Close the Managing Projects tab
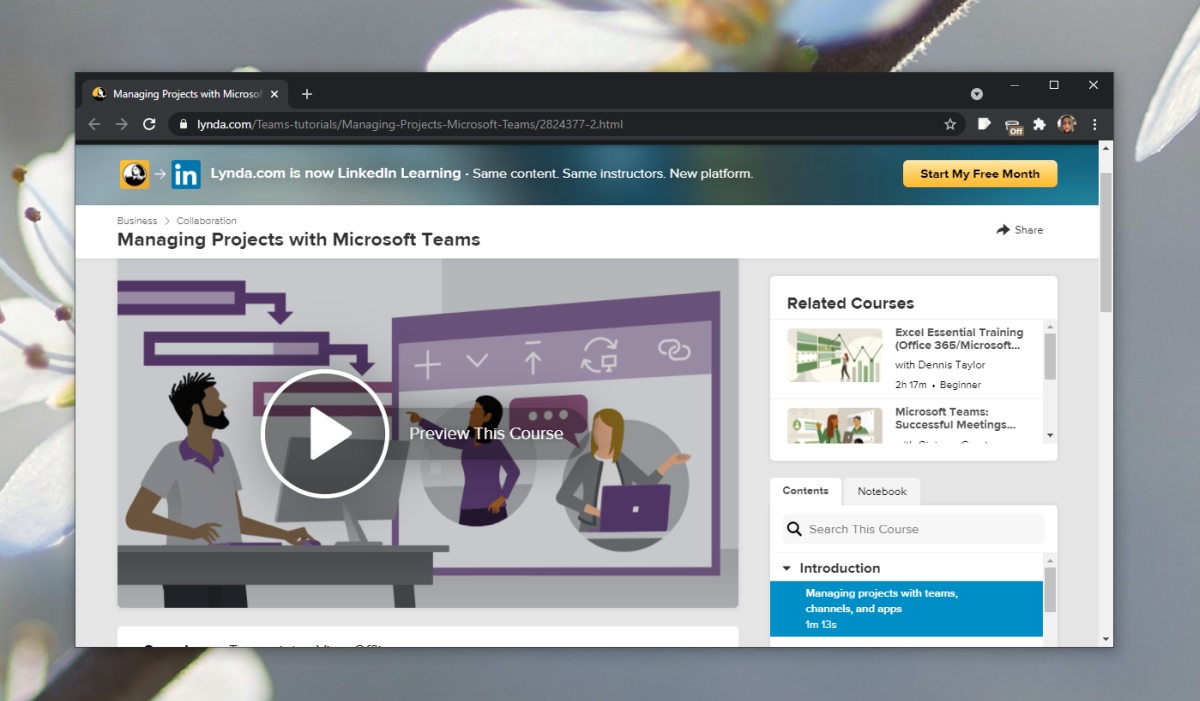Viewport: 1200px width, 701px height. 275,94
